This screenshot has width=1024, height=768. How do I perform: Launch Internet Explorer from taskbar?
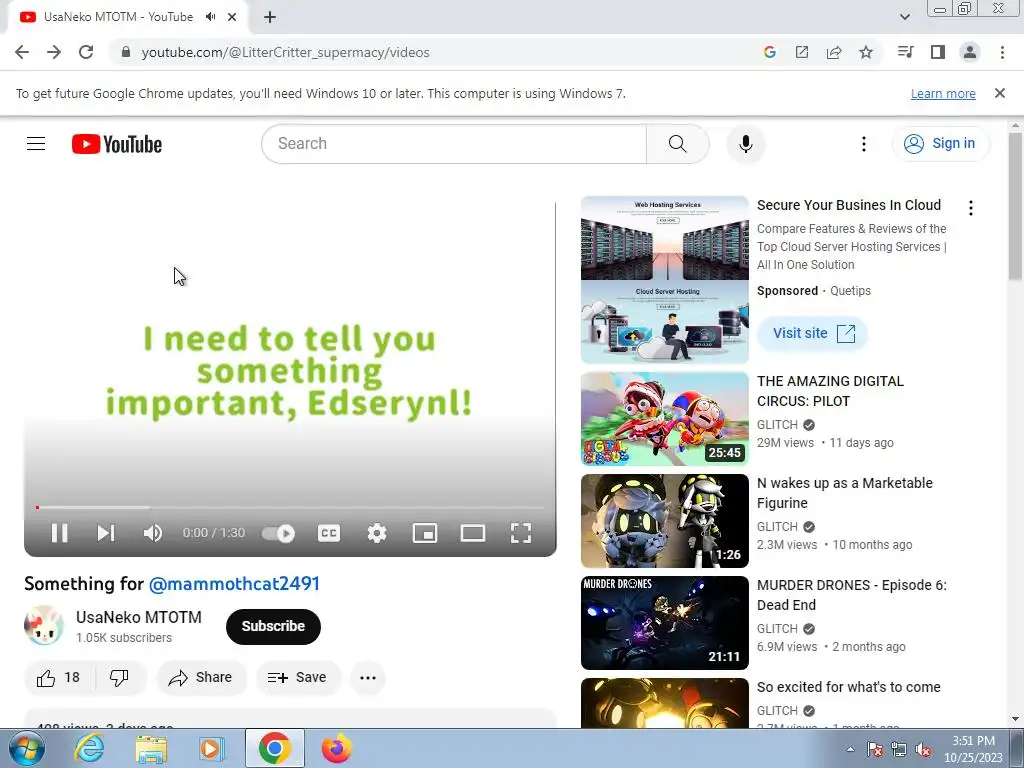point(89,748)
